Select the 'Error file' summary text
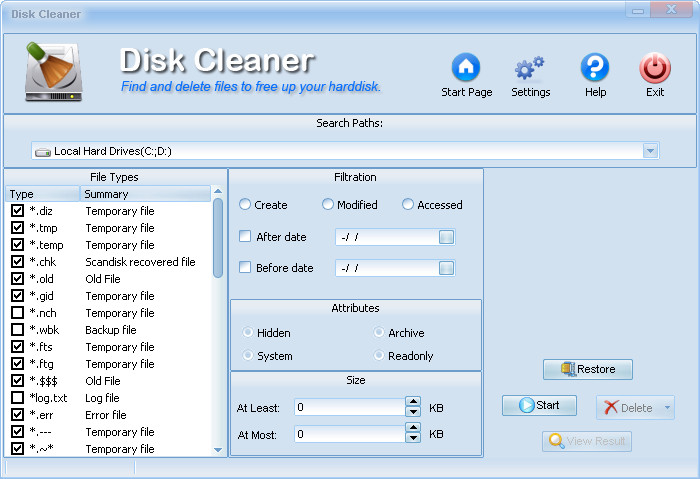This screenshot has width=700, height=479. 106,415
